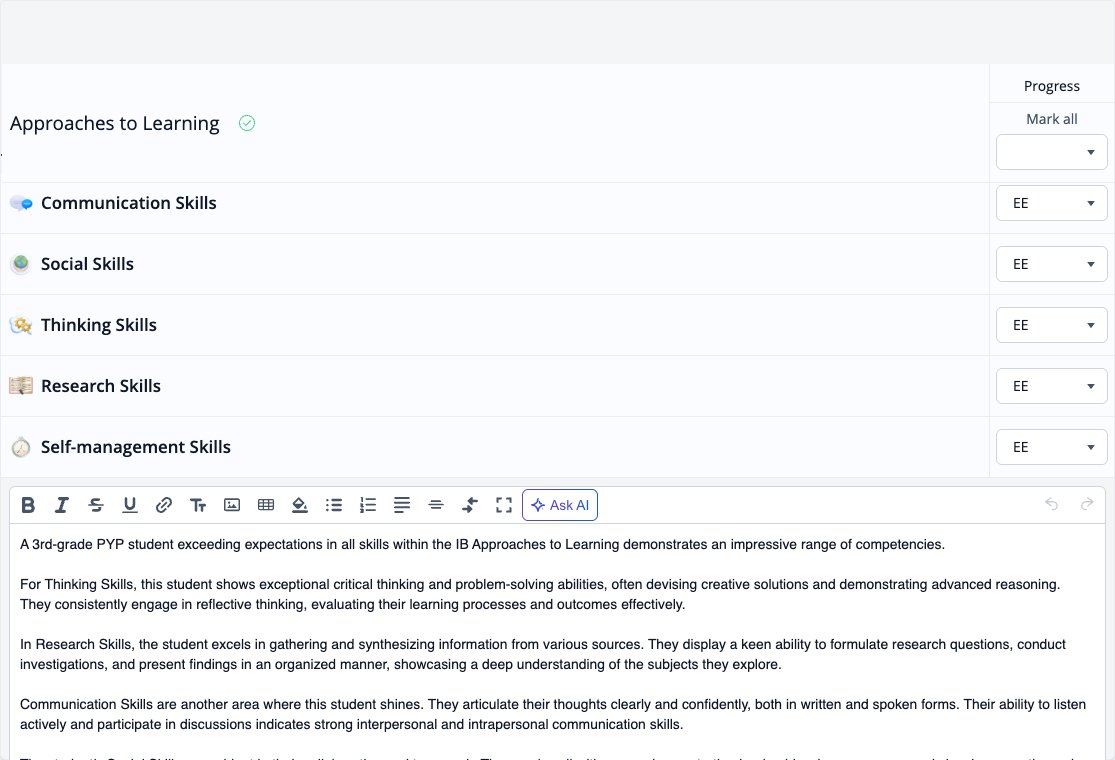Undo the last edit in editor
This screenshot has height=760, width=1115.
click(1052, 505)
